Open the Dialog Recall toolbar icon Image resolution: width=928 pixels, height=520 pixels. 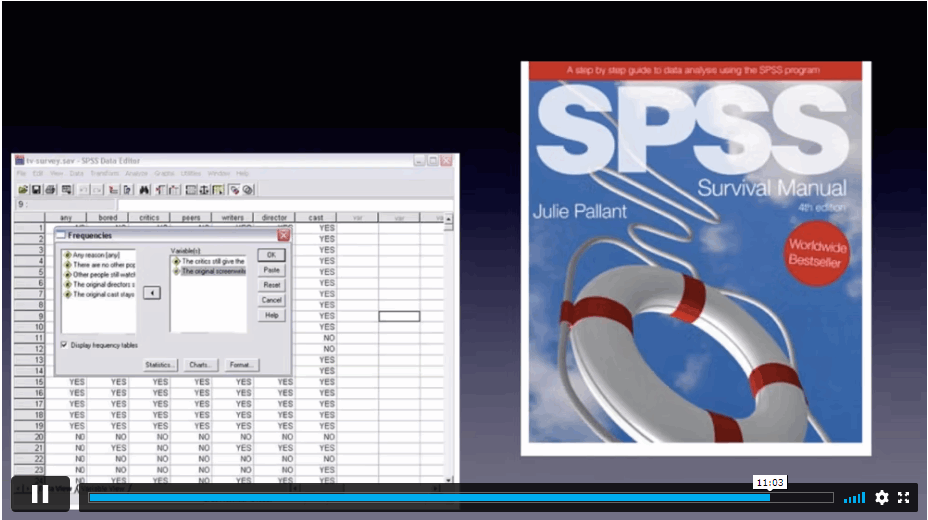click(x=66, y=190)
